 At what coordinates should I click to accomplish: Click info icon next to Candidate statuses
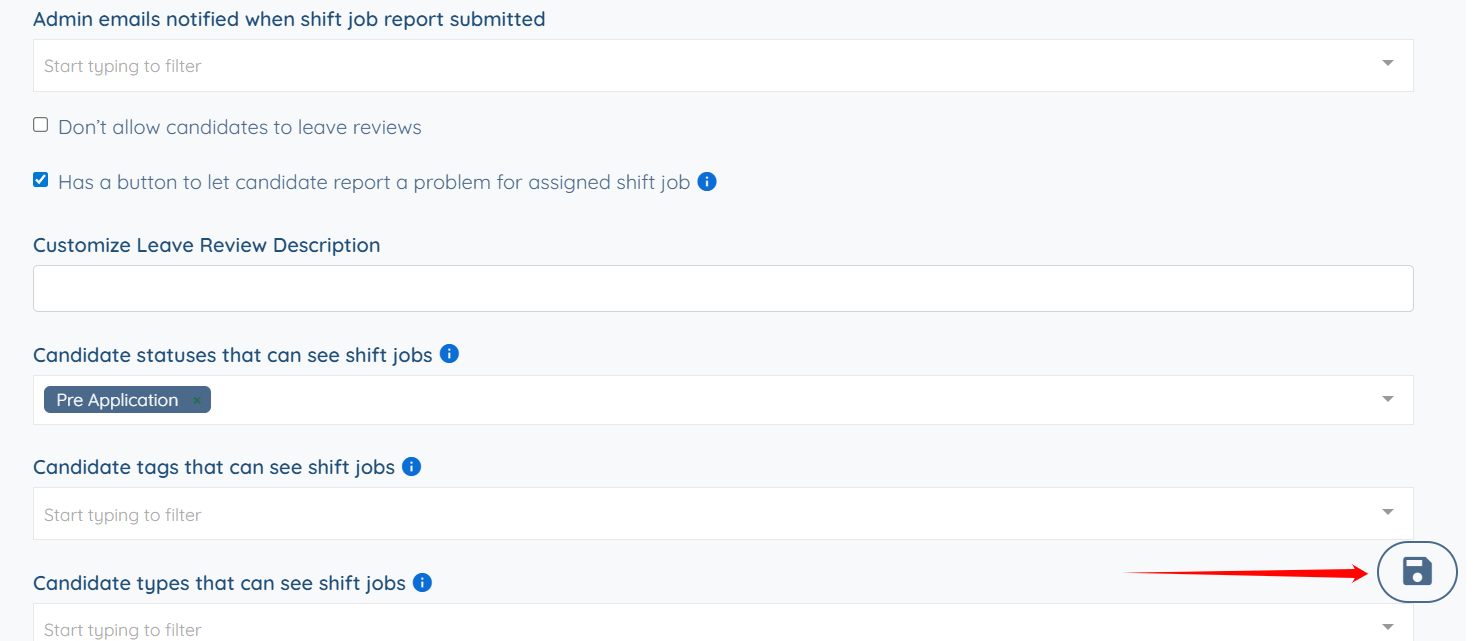[449, 354]
